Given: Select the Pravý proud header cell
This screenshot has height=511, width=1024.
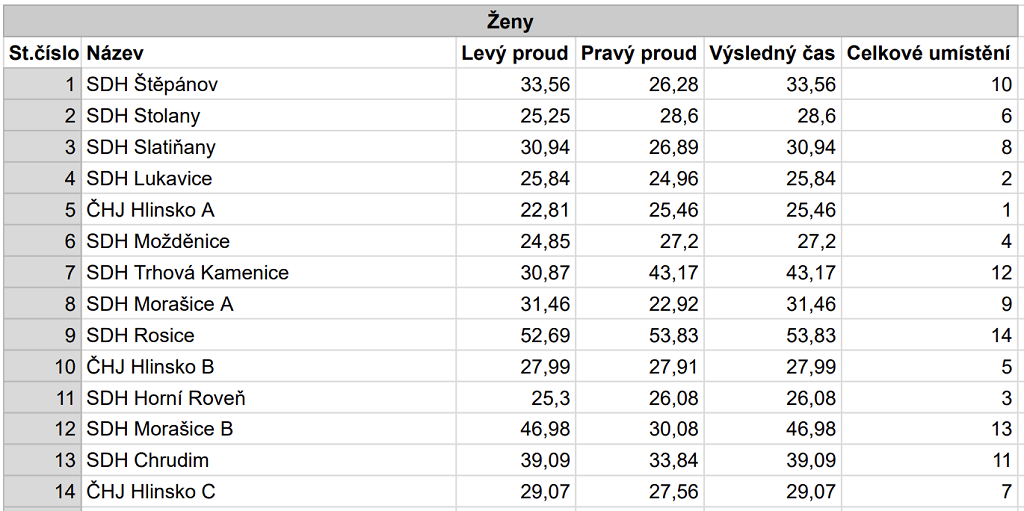Looking at the screenshot, I should coord(639,54).
